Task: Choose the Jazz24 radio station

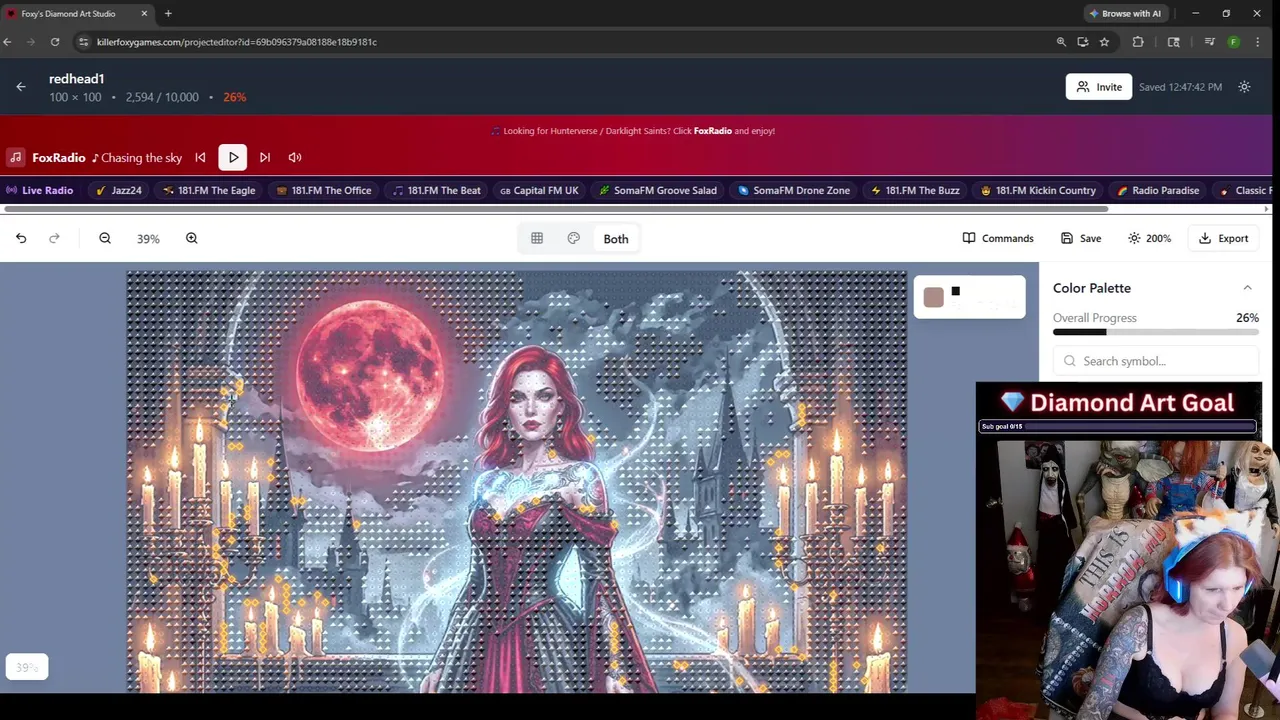Action: 118,190
